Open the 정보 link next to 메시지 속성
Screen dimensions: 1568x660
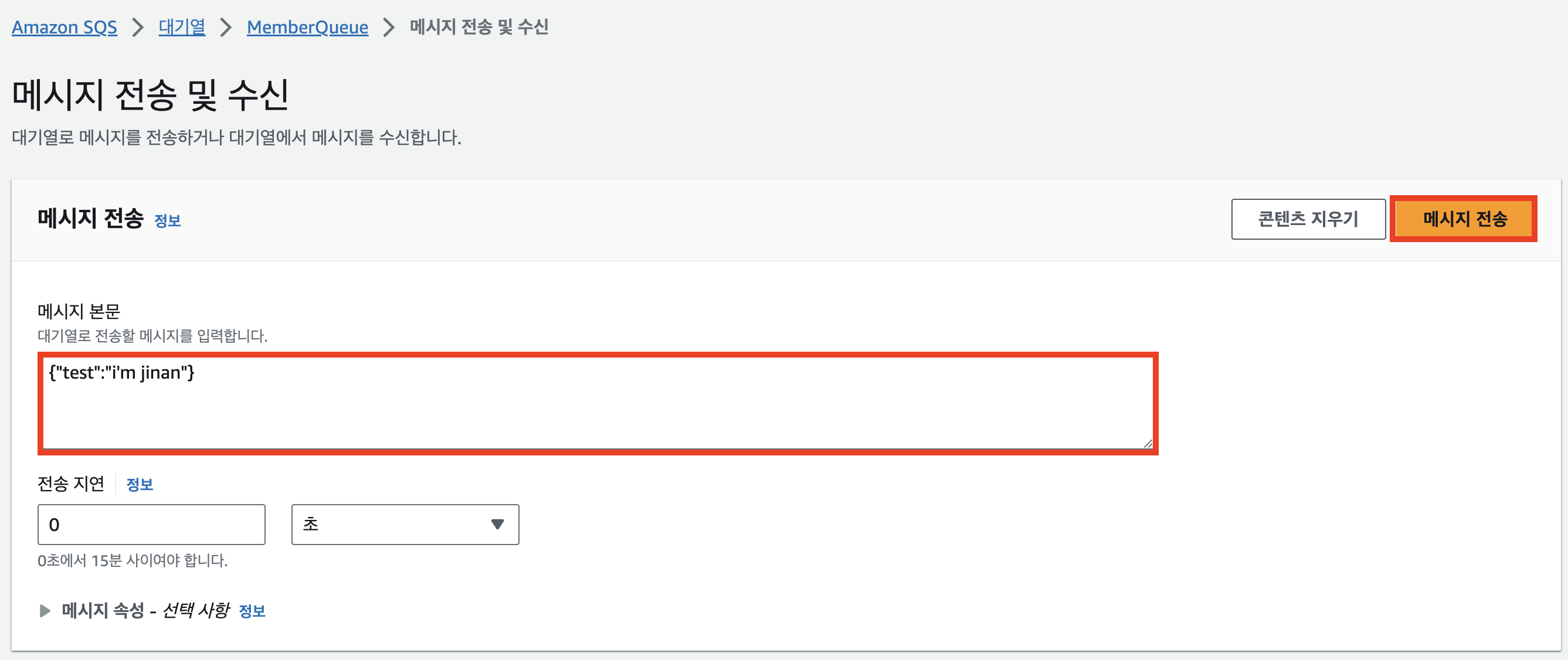coord(253,611)
